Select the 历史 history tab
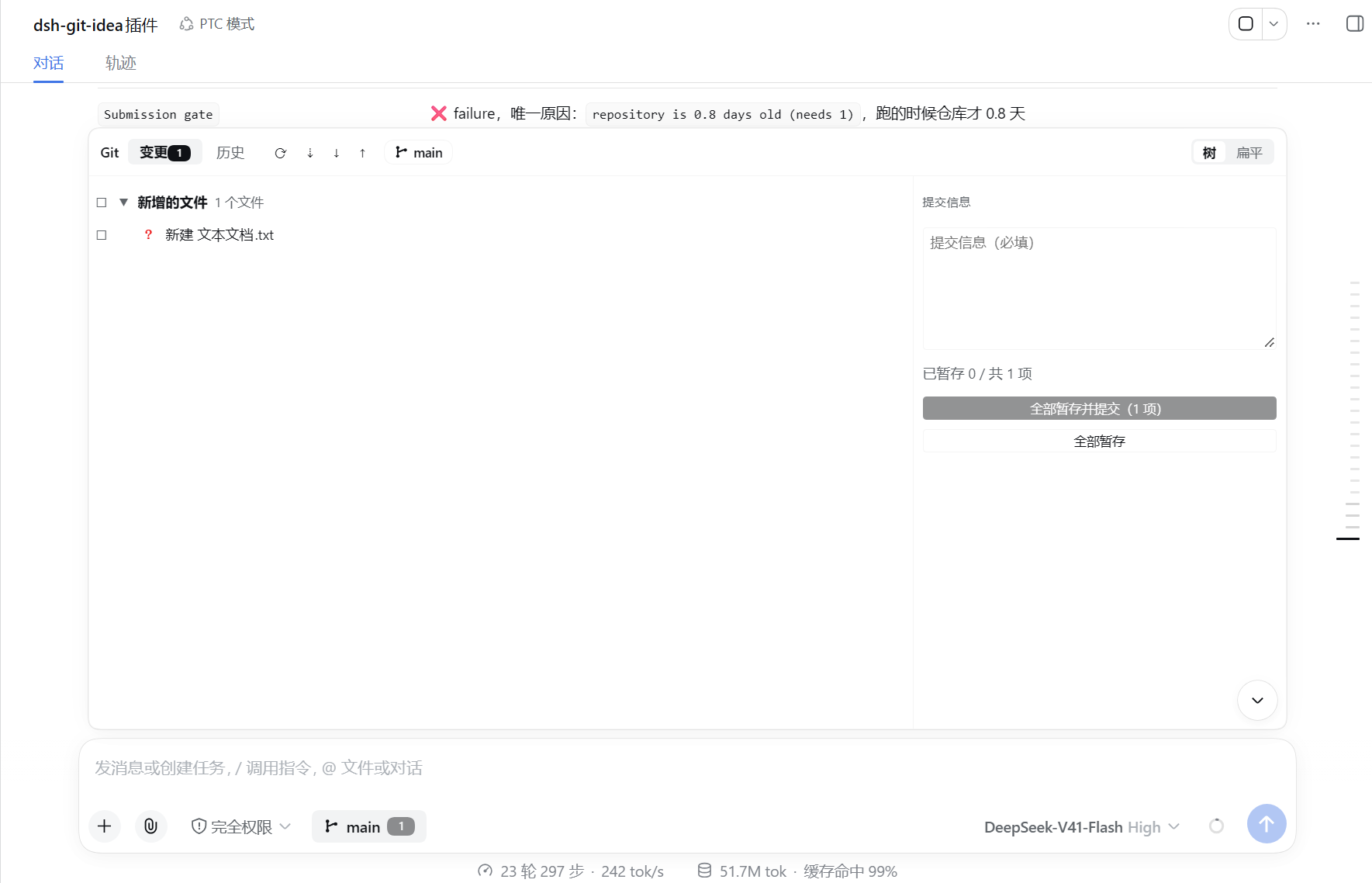The image size is (1372, 883). [x=230, y=153]
